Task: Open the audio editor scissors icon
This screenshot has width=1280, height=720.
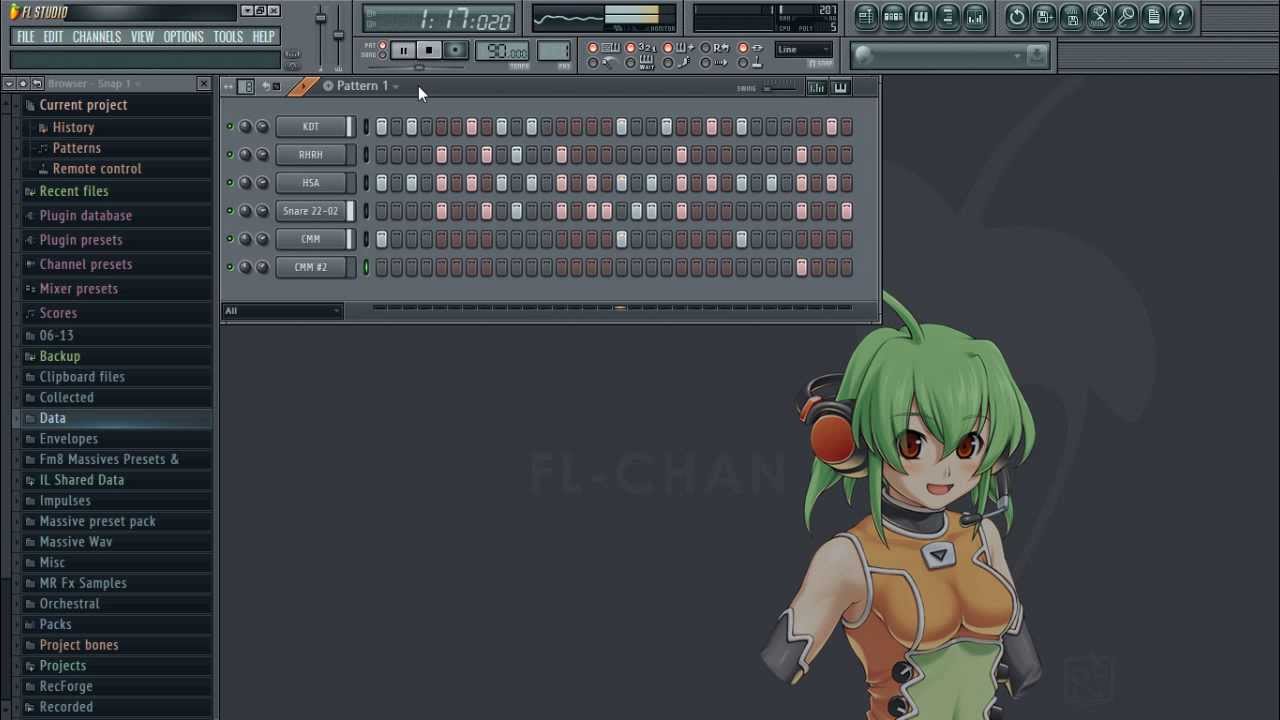Action: click(1099, 17)
